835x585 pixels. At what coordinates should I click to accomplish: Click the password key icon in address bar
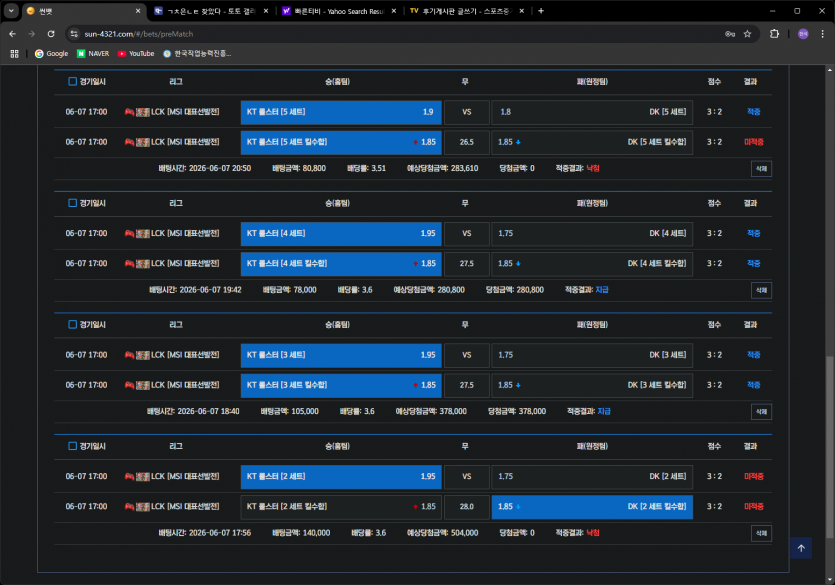(x=730, y=34)
